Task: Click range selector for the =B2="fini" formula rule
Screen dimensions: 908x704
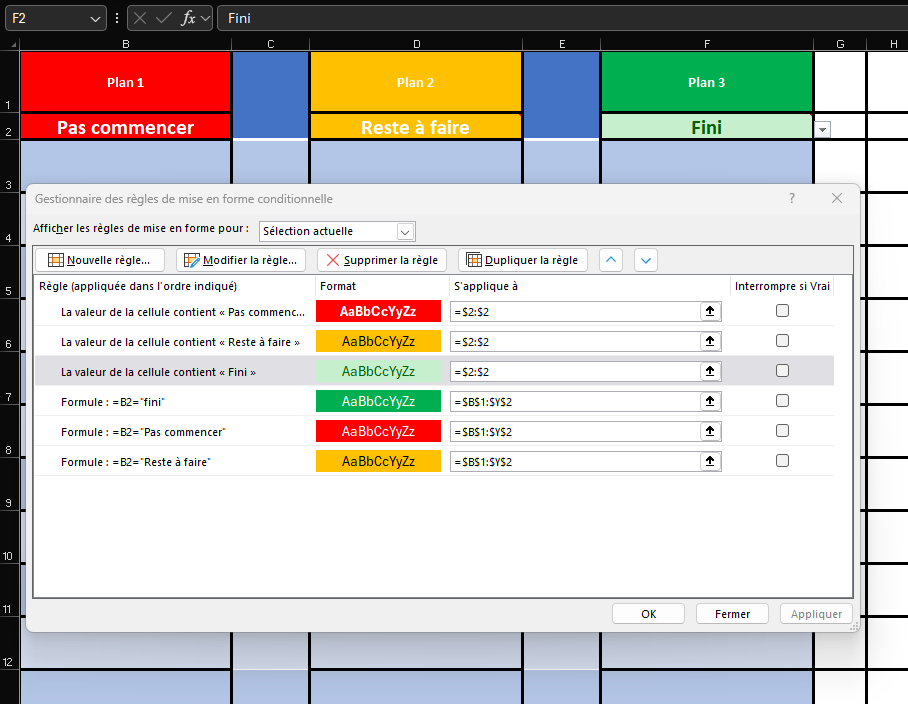Action: (710, 401)
